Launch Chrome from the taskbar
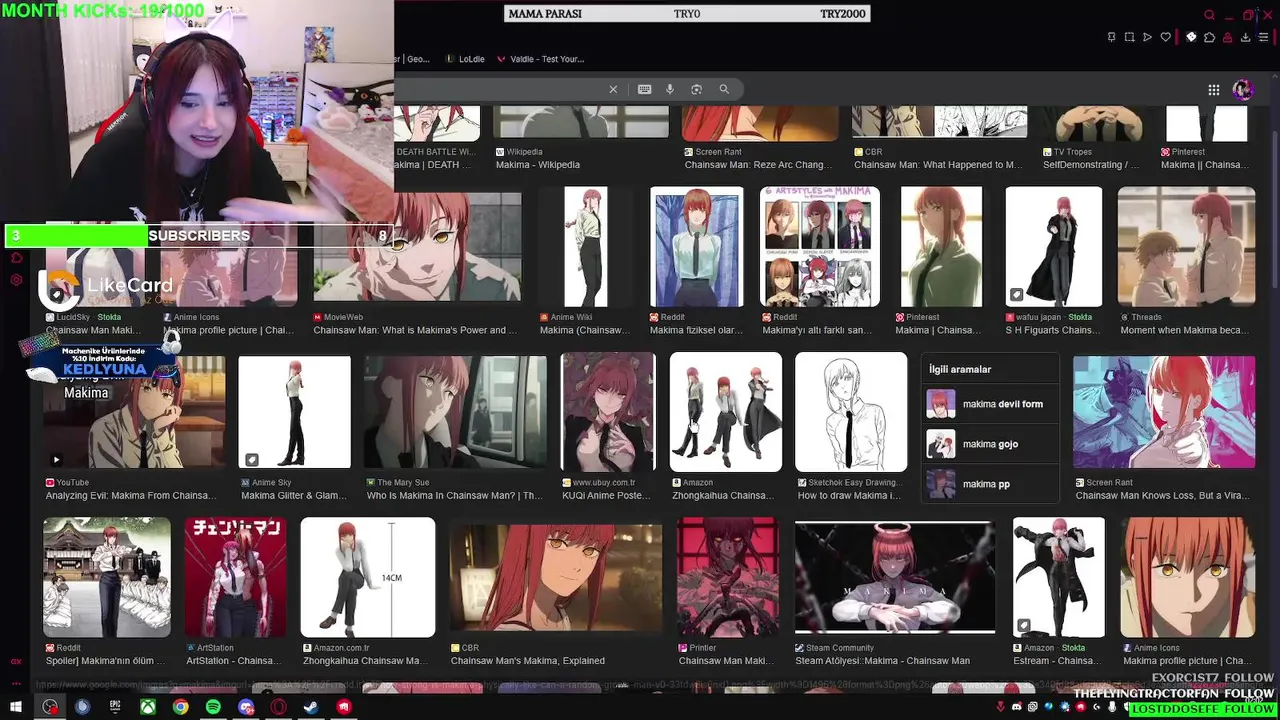The height and width of the screenshot is (720, 1280). pyautogui.click(x=180, y=707)
